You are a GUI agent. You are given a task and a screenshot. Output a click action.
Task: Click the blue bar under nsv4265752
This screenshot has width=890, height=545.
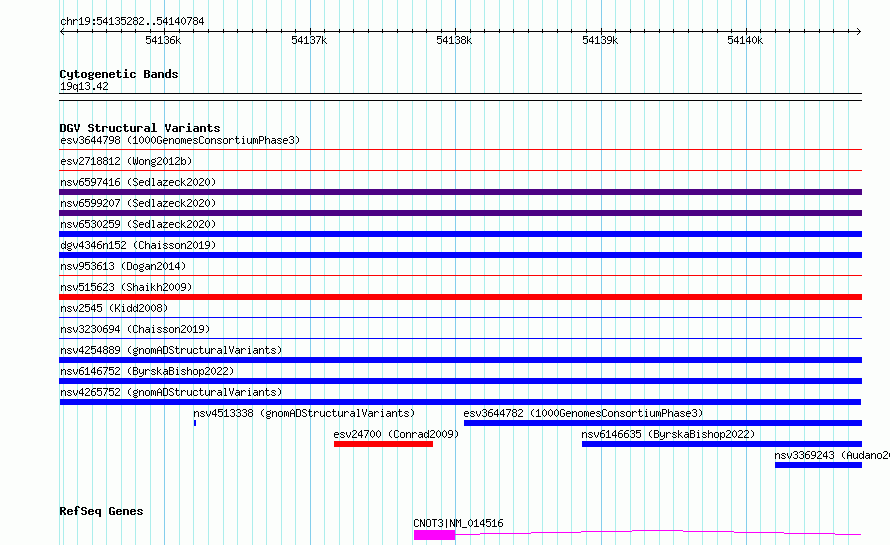coord(460,402)
